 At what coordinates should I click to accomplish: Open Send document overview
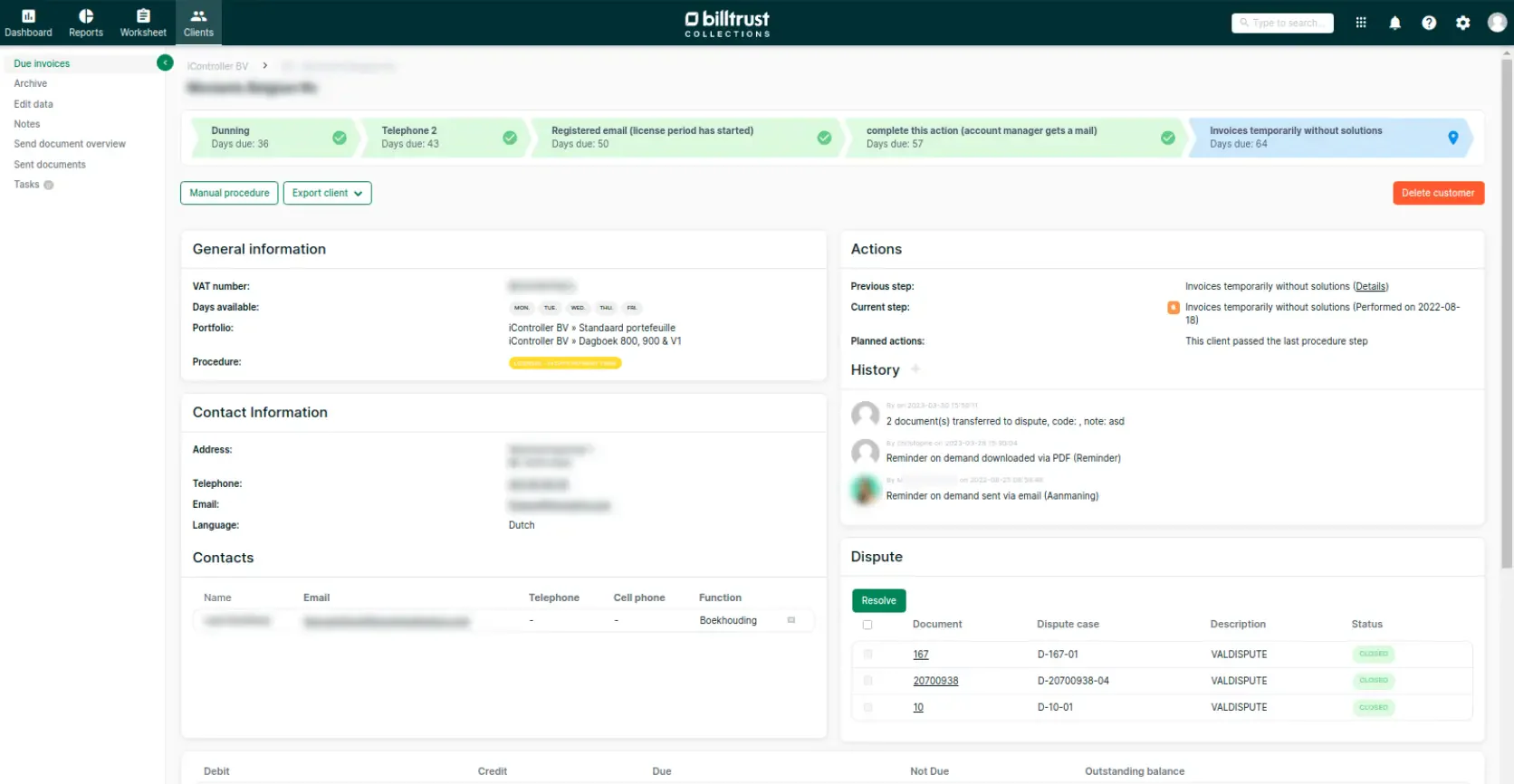(x=70, y=144)
